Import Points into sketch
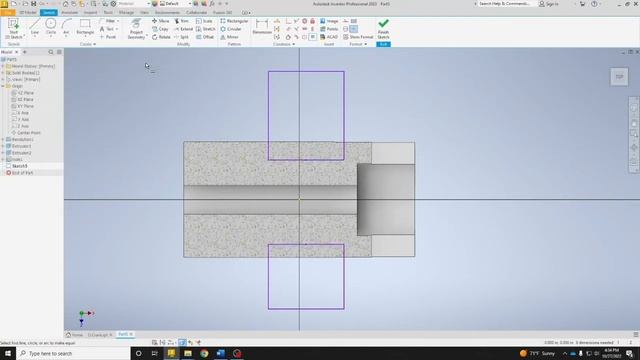The height and width of the screenshot is (360, 640). [329, 29]
